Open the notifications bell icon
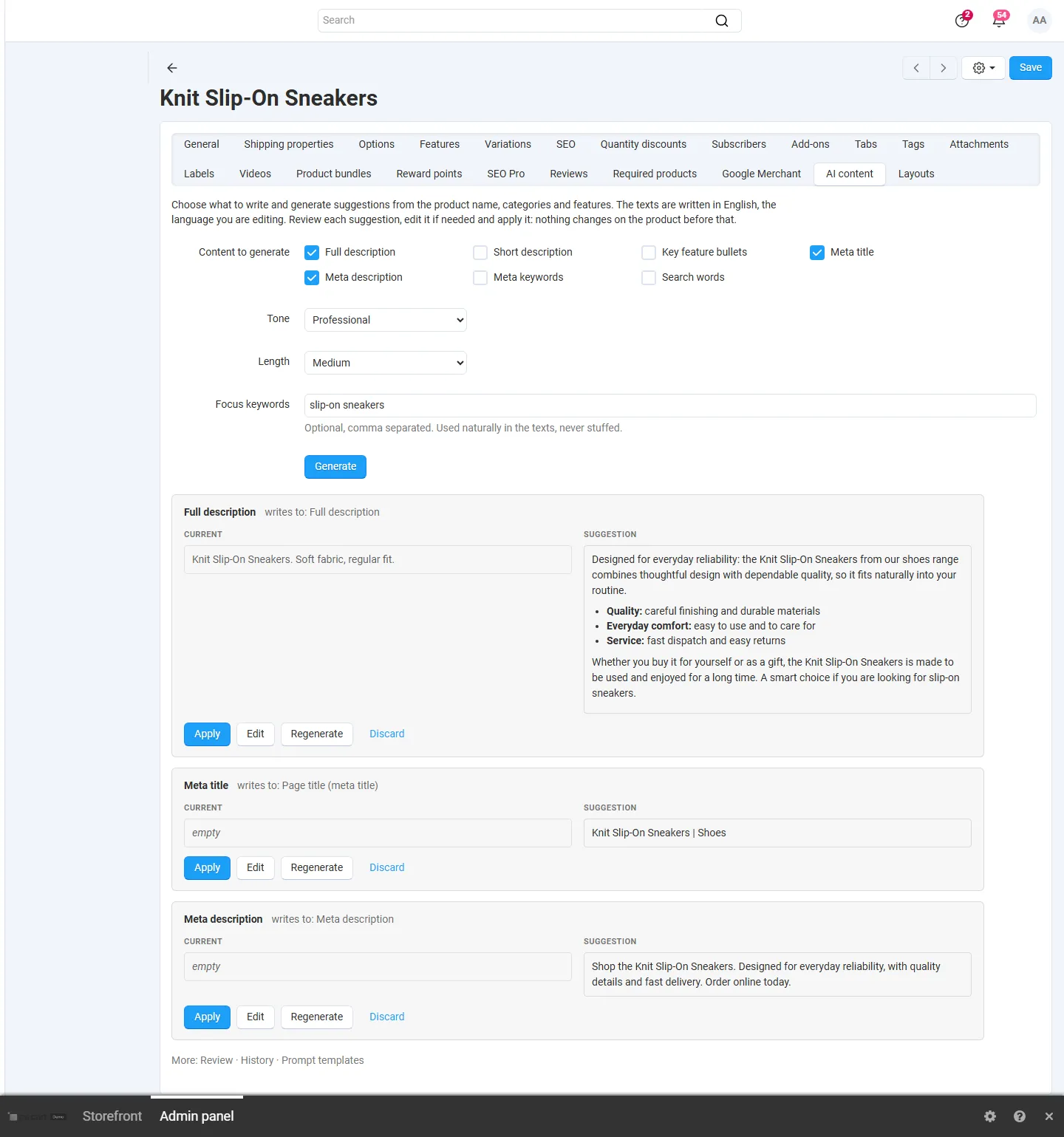 [x=999, y=20]
